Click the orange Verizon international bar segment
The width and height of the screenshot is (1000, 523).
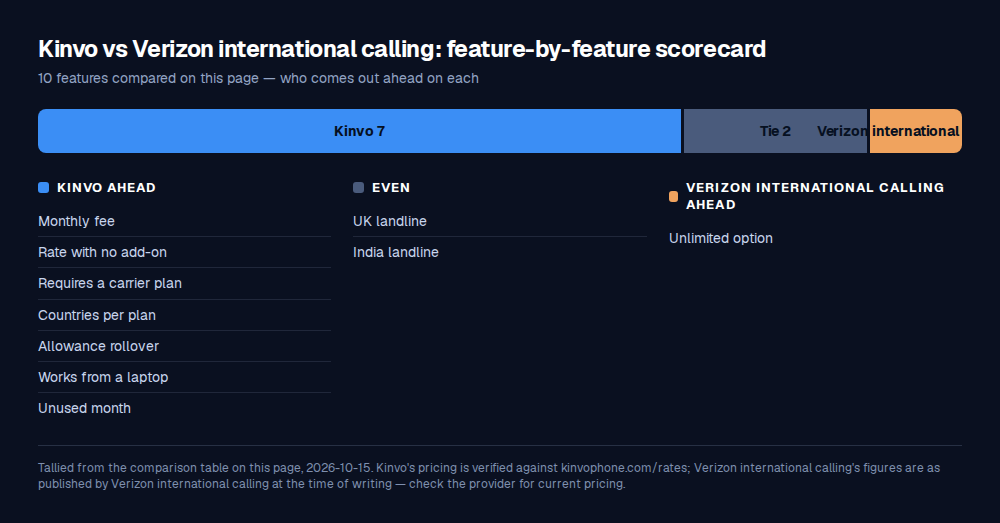pyautogui.click(x=916, y=131)
